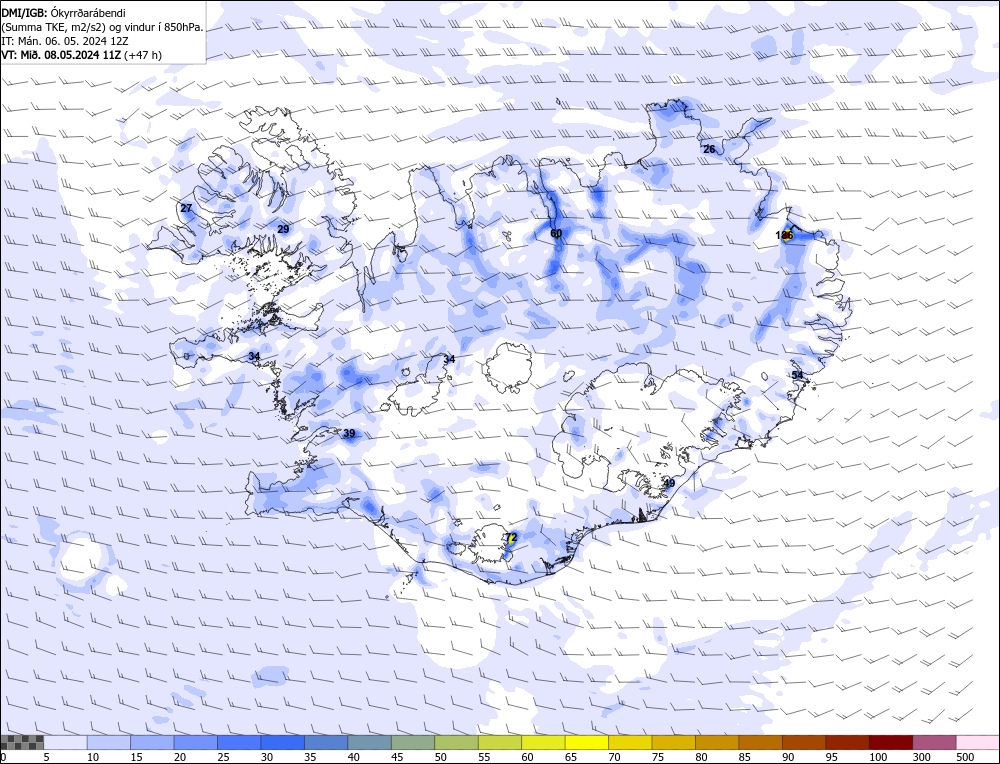Pick the legend swatch between 30 and 35
Screen dimensions: 1000x764
(283, 742)
